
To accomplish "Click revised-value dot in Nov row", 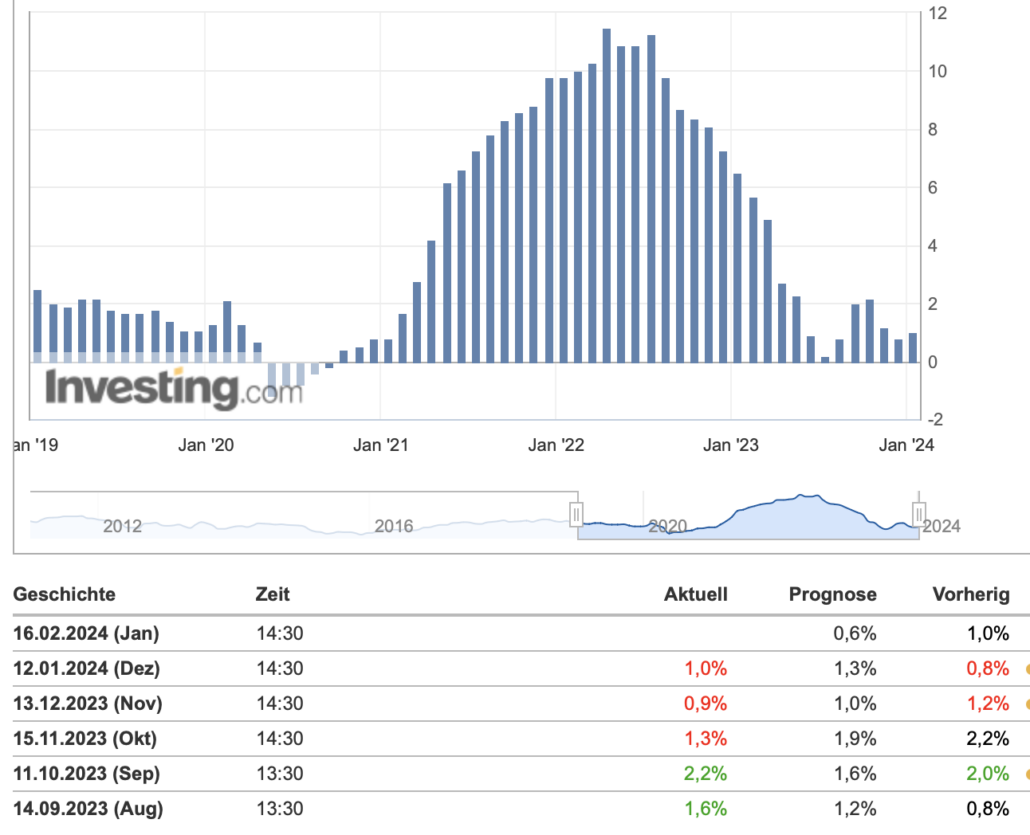I will pyautogui.click(x=1026, y=704).
